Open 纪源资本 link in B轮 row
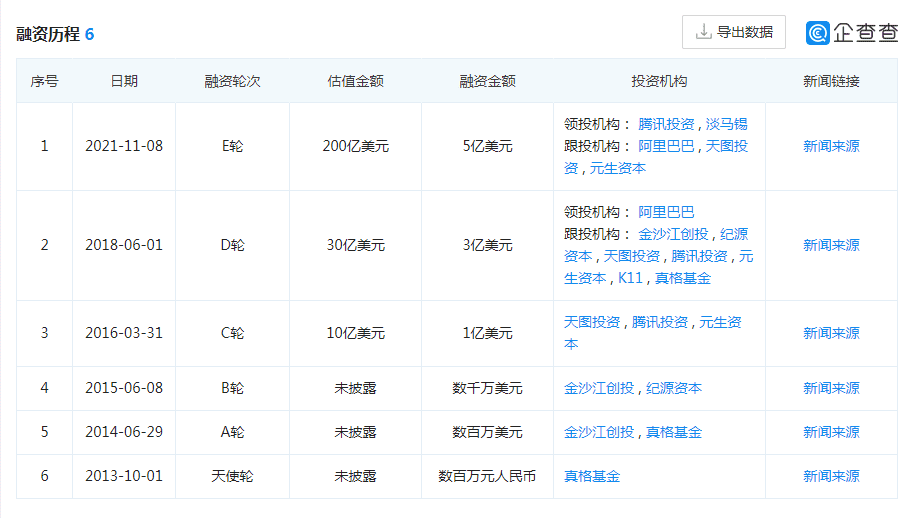The height and width of the screenshot is (518, 908). tap(673, 388)
